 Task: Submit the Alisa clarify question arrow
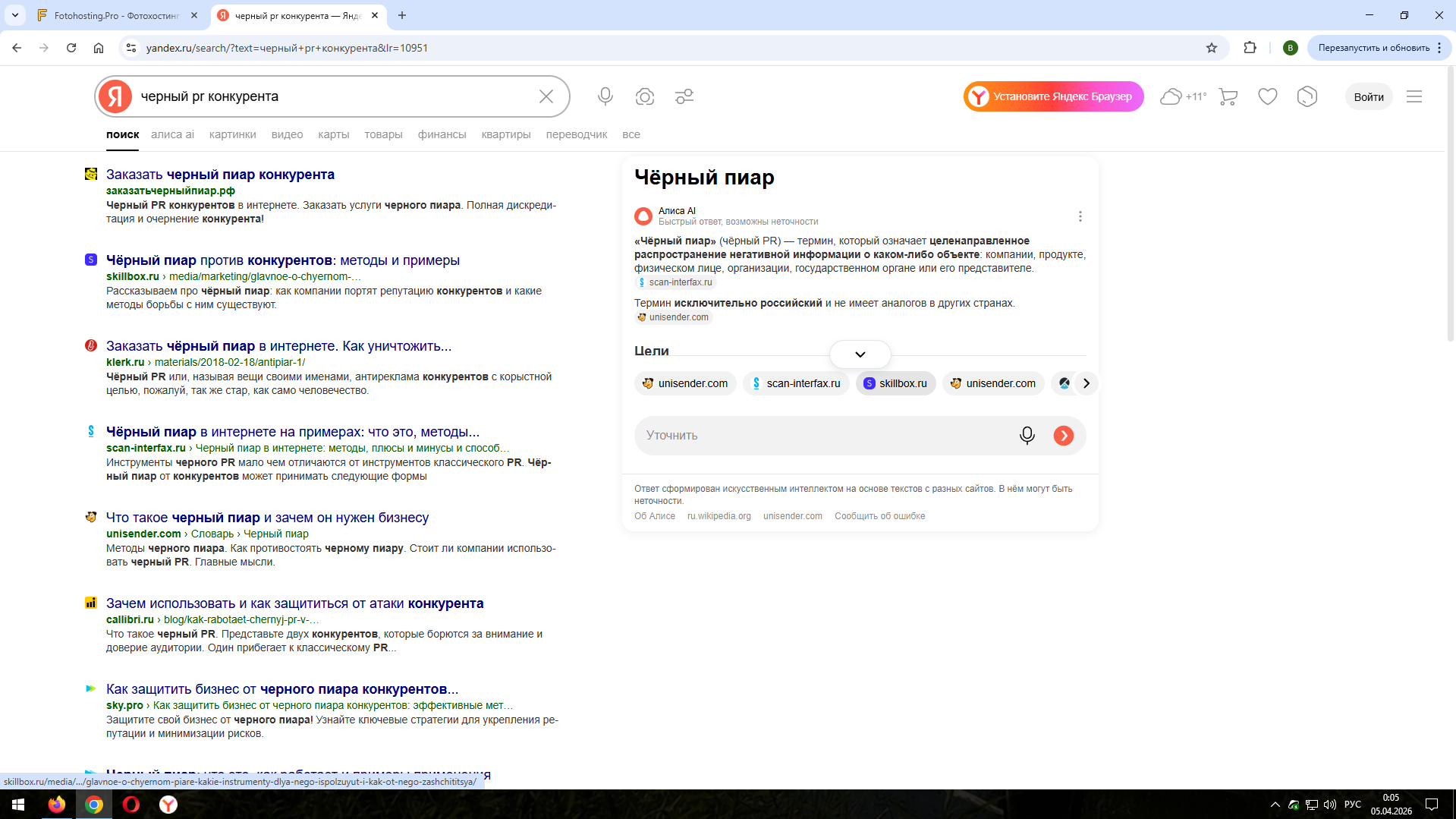point(1063,436)
